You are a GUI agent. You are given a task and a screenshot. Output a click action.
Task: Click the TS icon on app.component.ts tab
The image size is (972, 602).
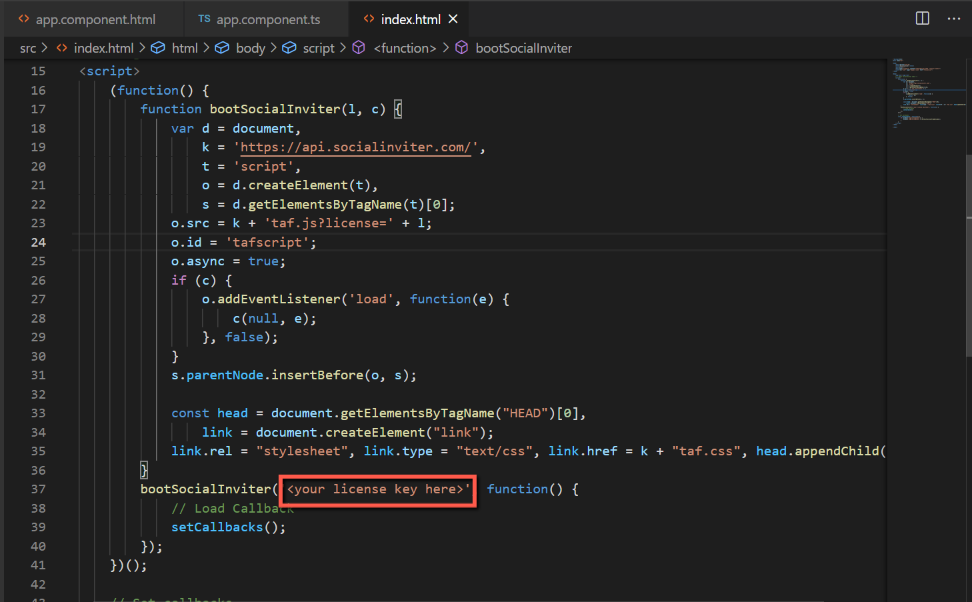click(204, 19)
